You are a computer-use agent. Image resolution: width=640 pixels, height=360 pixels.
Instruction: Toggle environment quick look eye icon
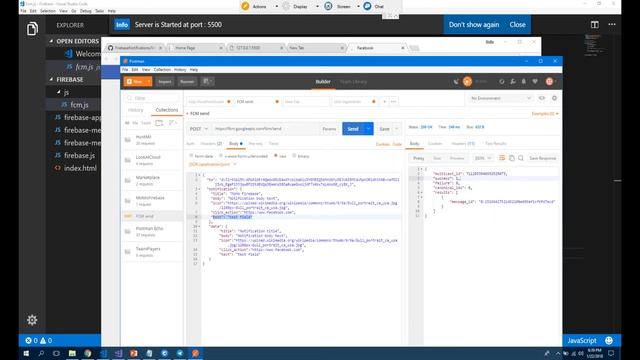542,98
